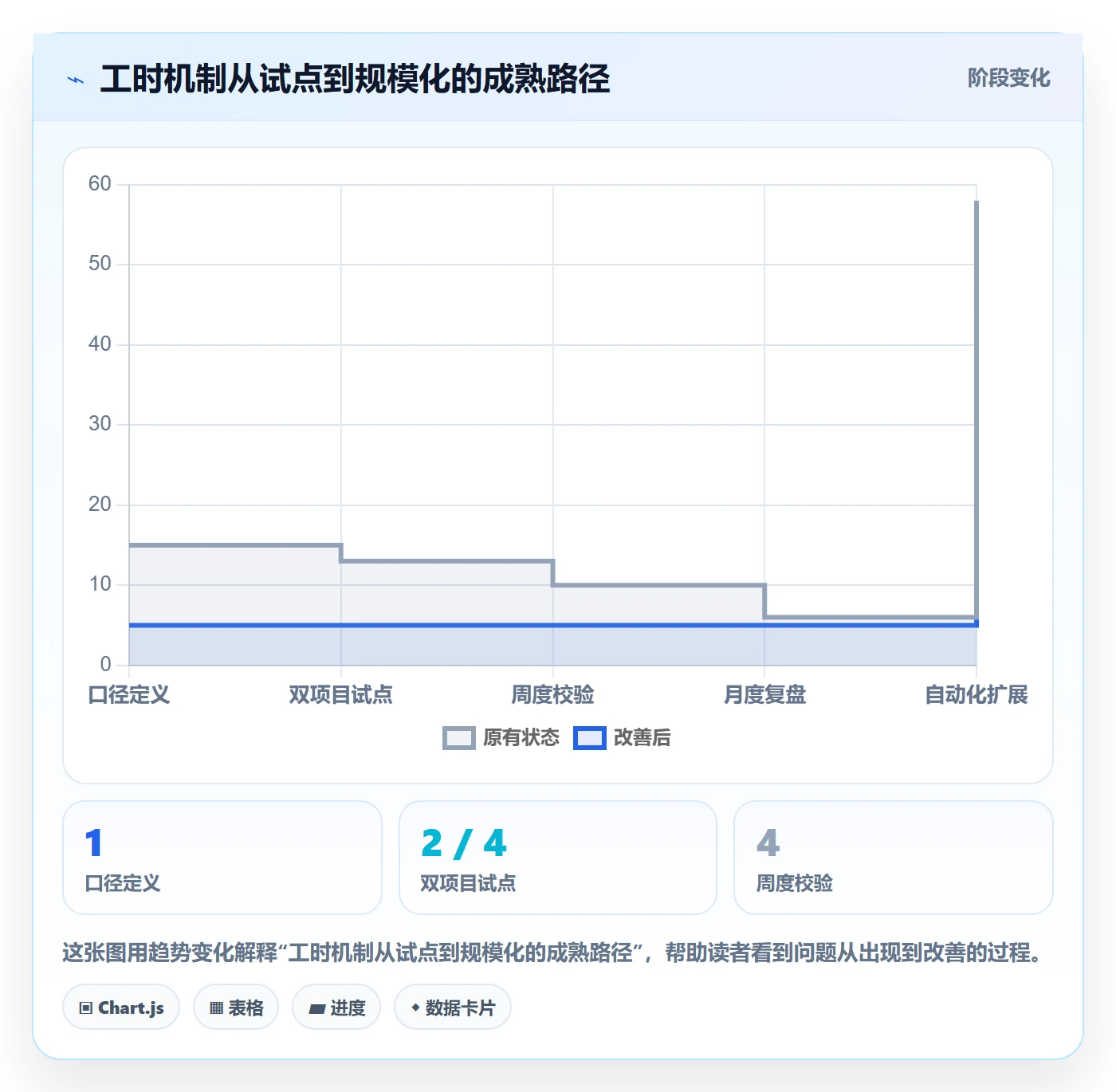Open the stat card numbered 4 周度校验
This screenshot has width=1116, height=1092.
894,858
